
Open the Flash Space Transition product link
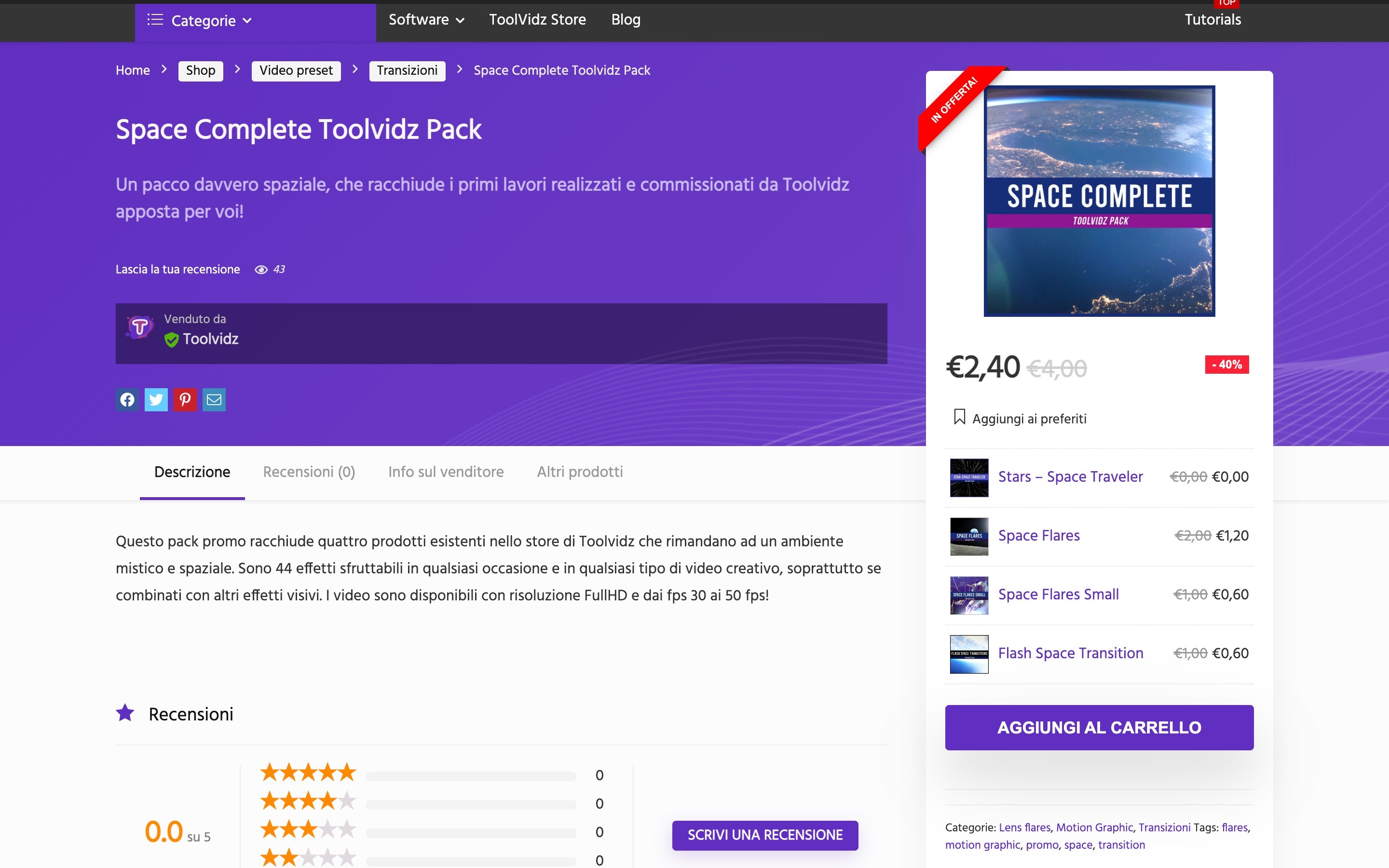pyautogui.click(x=1071, y=653)
